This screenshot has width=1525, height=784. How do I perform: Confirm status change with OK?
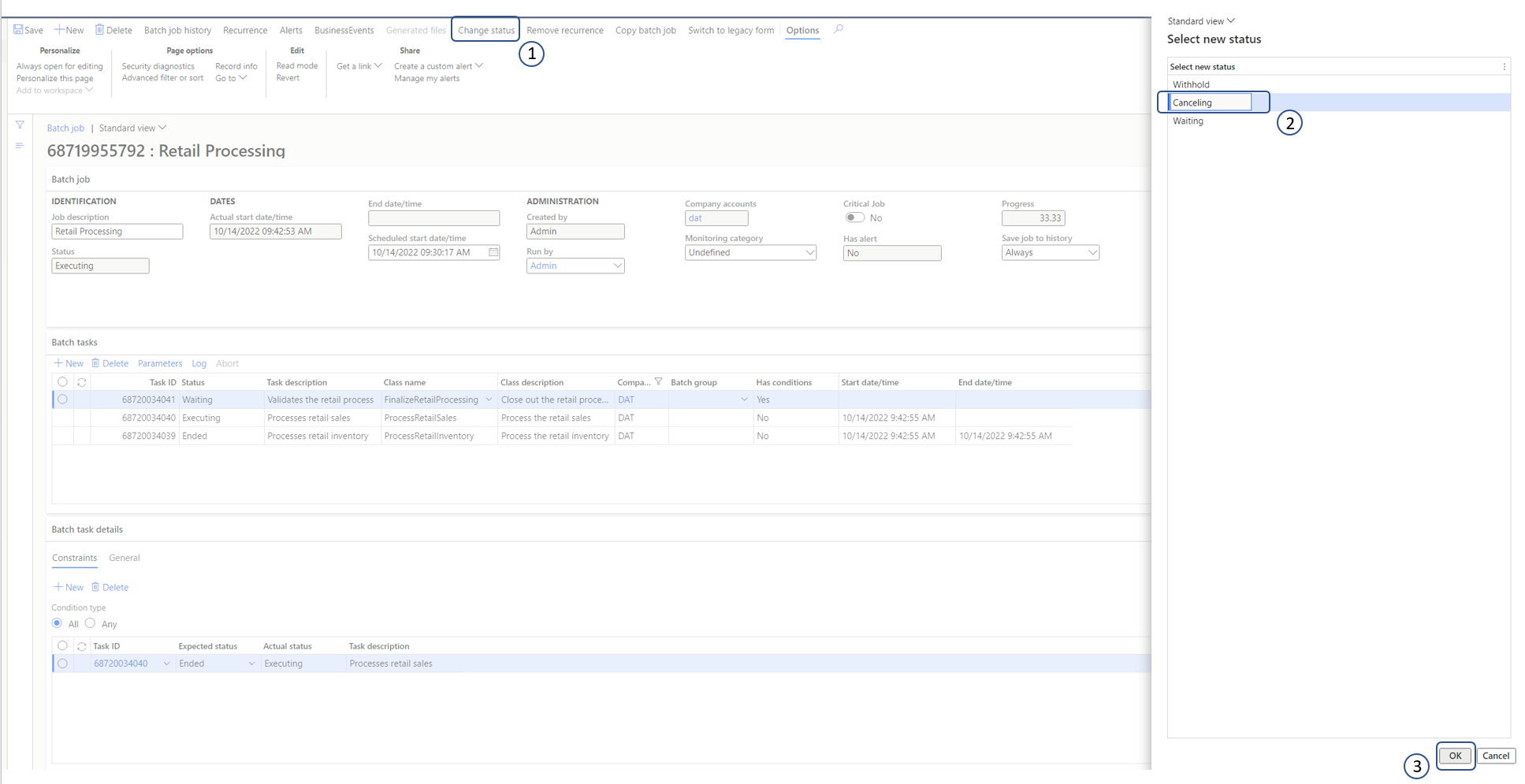click(1455, 756)
